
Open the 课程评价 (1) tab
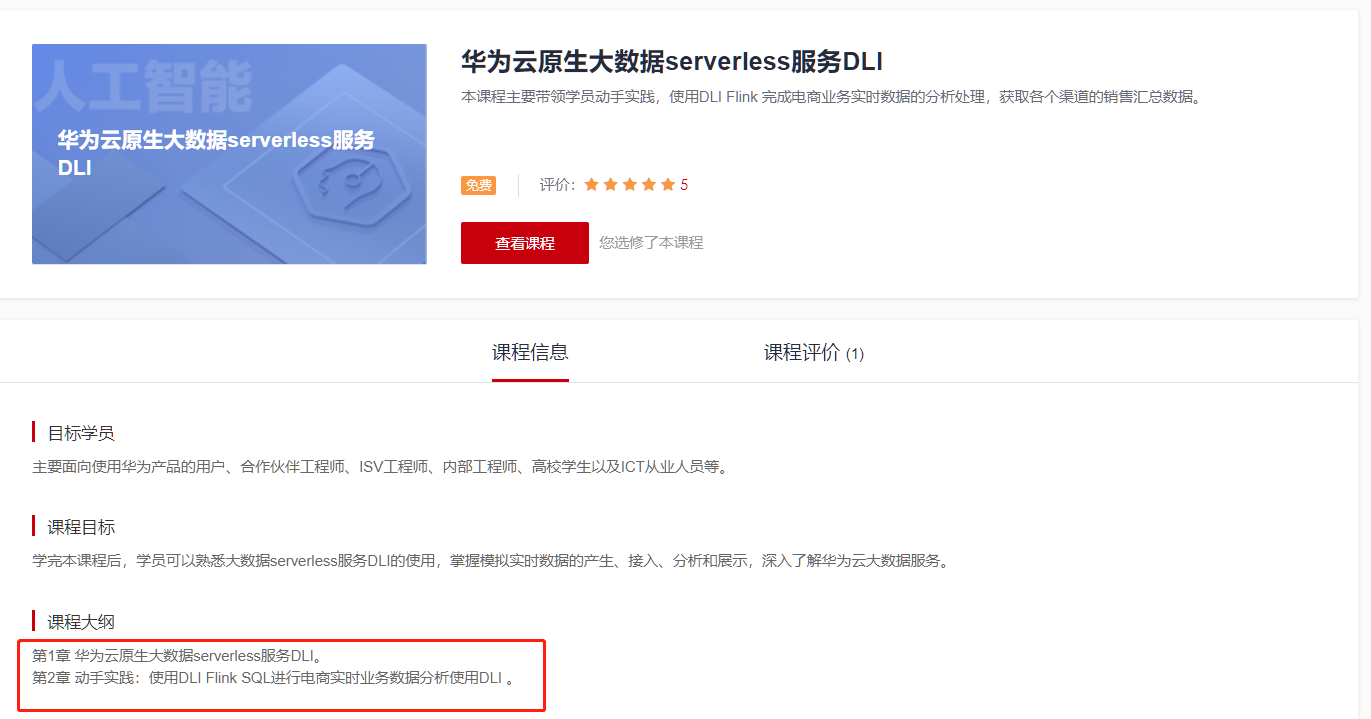[814, 353]
